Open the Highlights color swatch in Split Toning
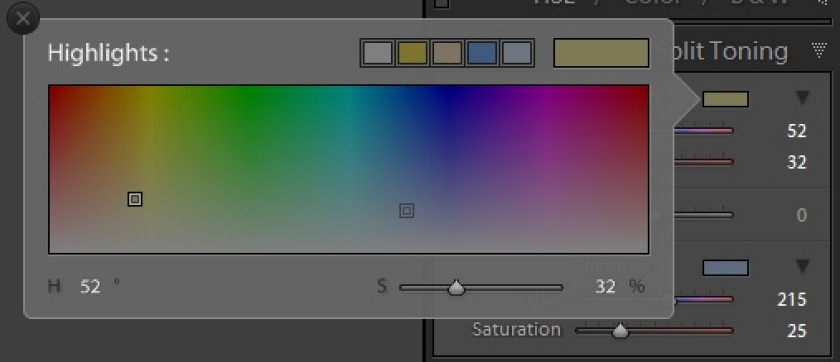The width and height of the screenshot is (840, 362). (x=725, y=100)
